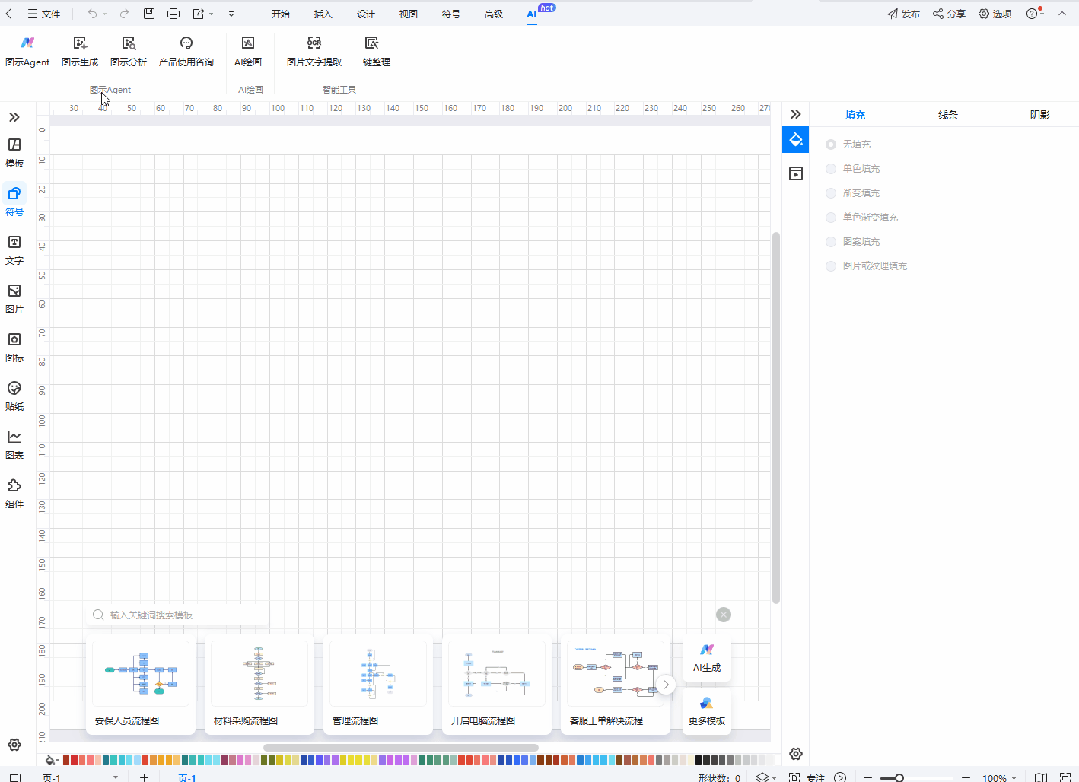The image size is (1079, 782).
Task: Open OCR image text extraction
Action: click(x=314, y=52)
